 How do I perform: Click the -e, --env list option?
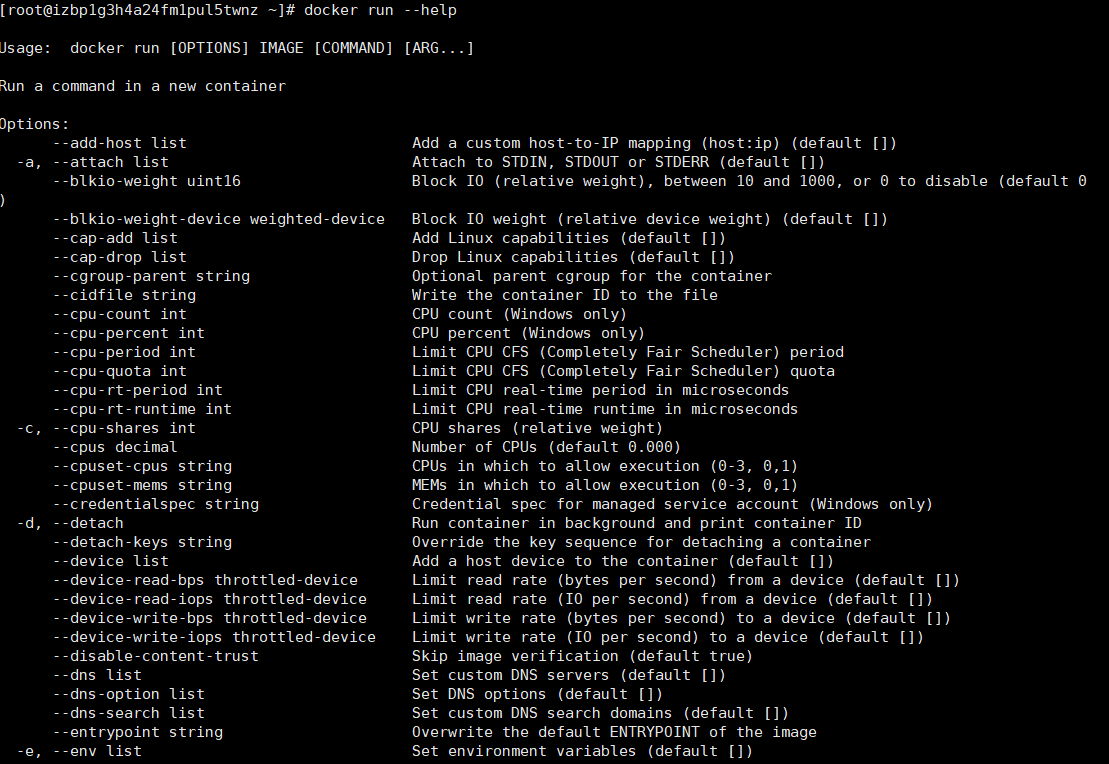(x=80, y=752)
